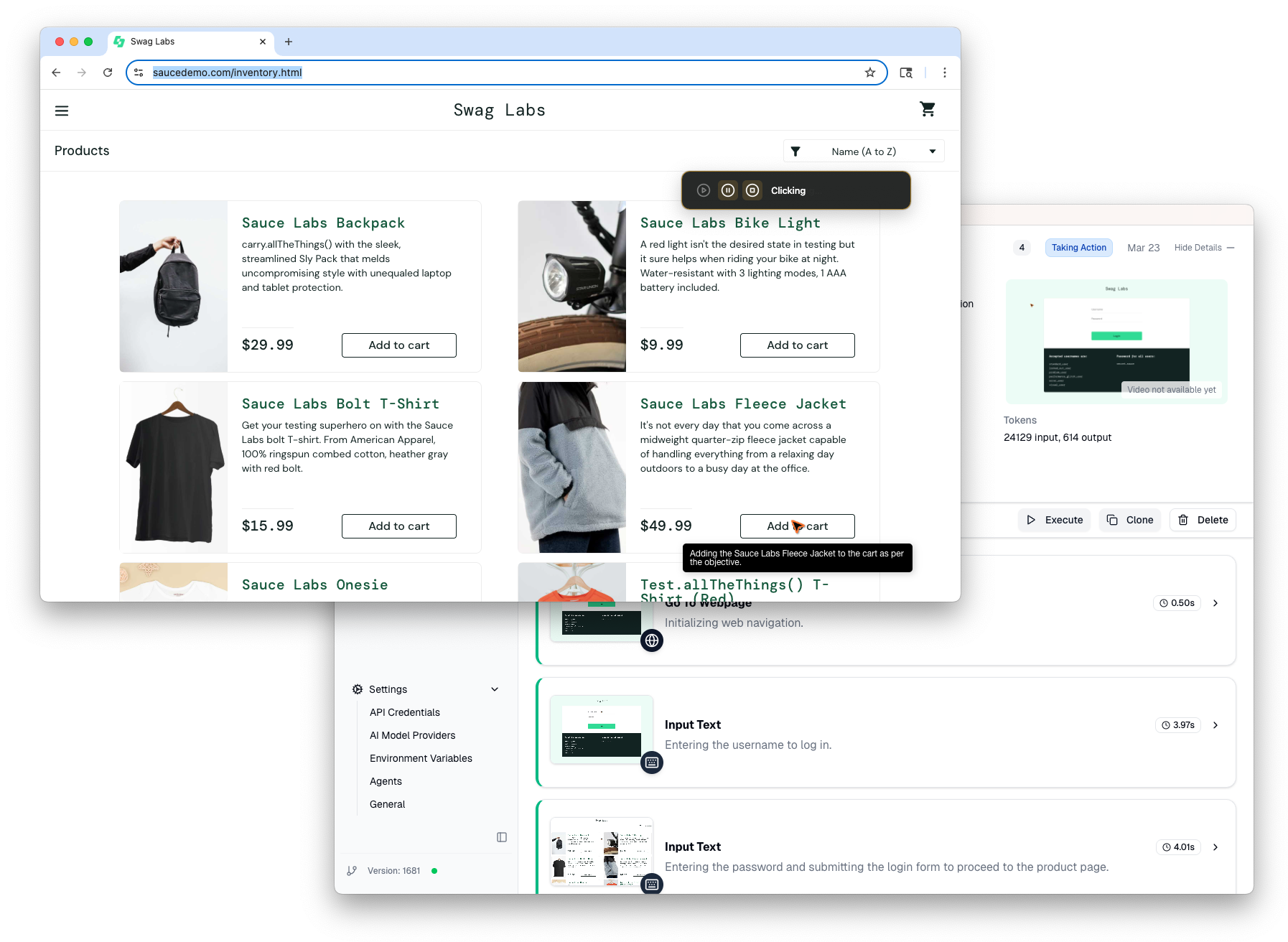Click the product filter funnel icon
This screenshot has height=942, width=1288.
click(x=795, y=151)
